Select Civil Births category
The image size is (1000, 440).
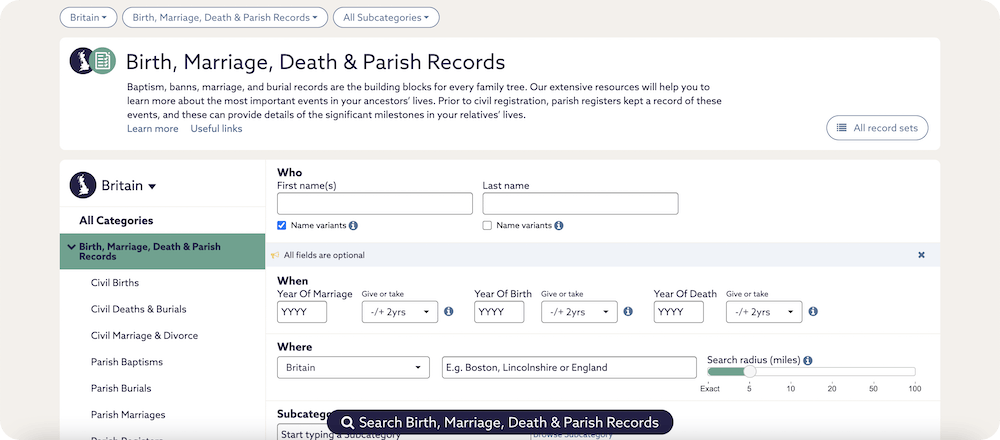tap(115, 283)
